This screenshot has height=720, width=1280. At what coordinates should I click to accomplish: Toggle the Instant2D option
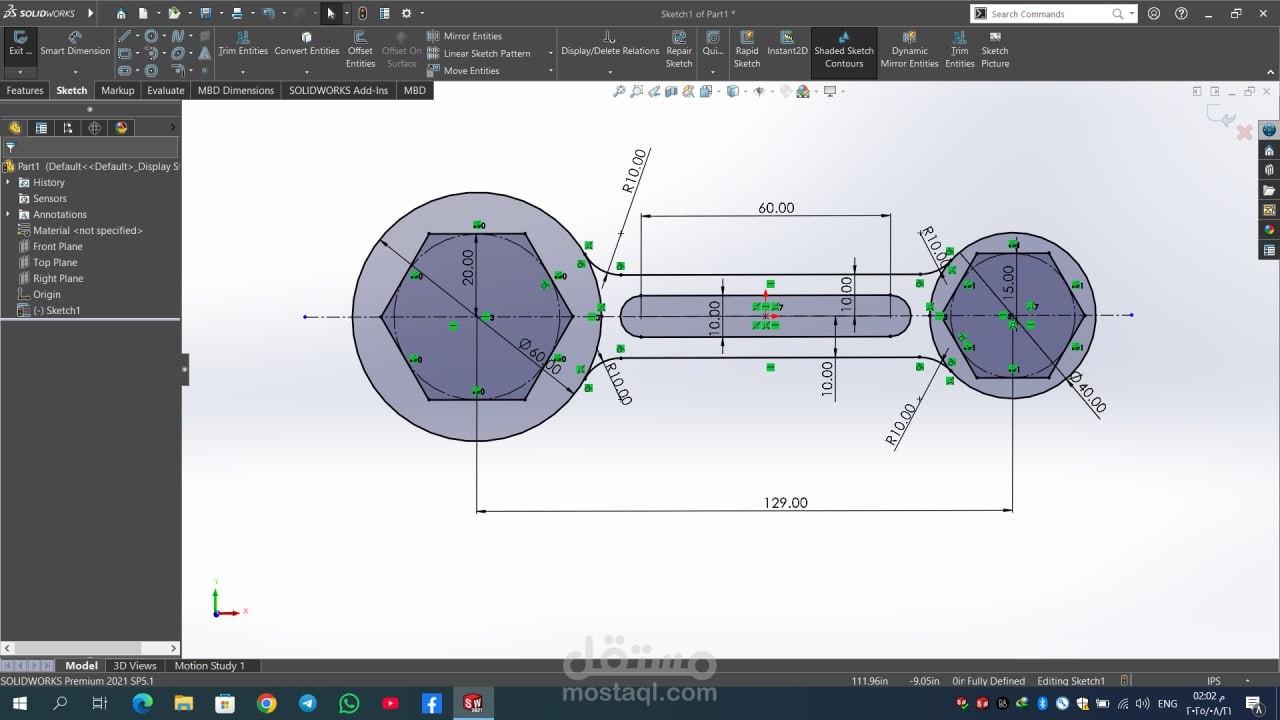[x=787, y=44]
